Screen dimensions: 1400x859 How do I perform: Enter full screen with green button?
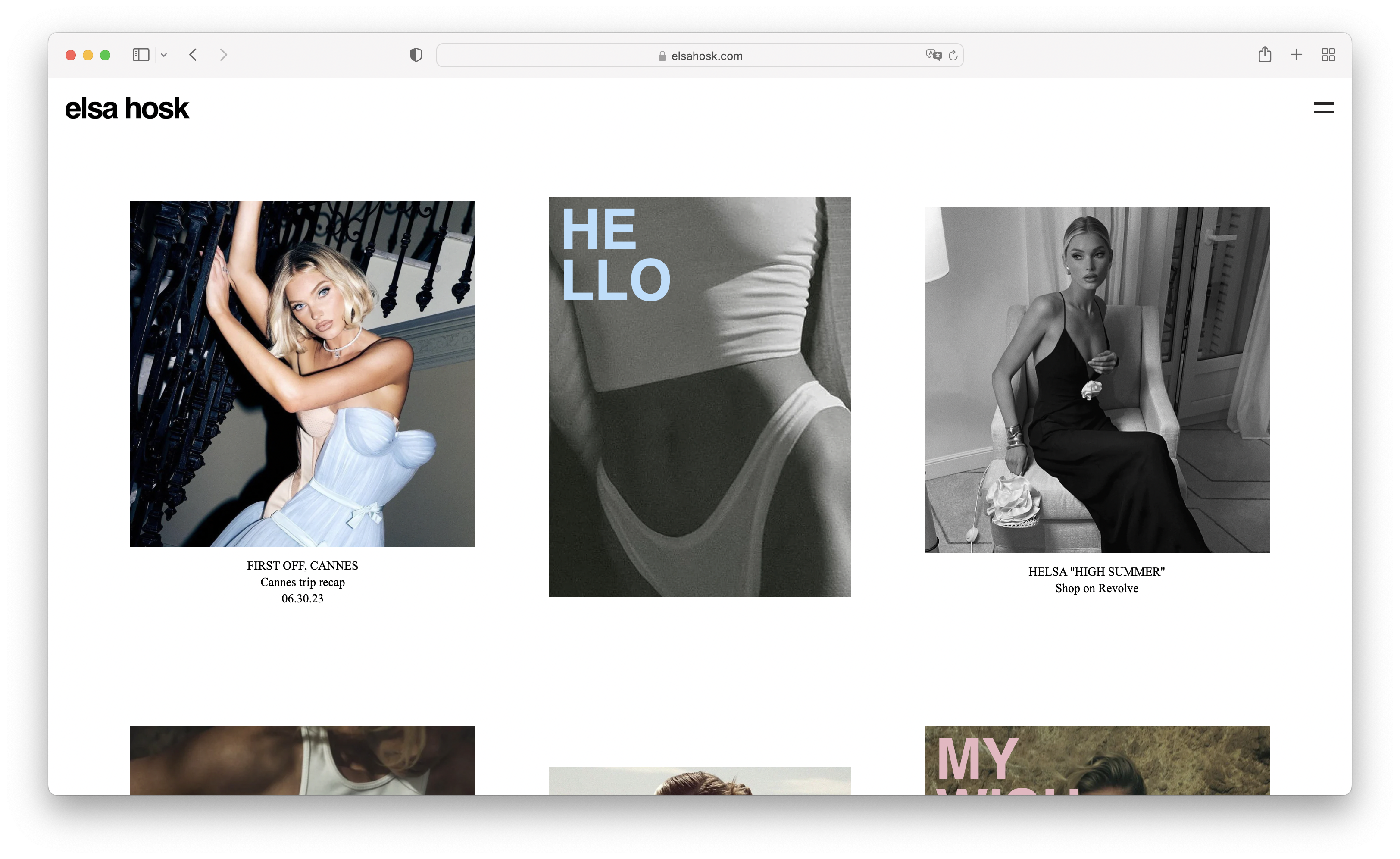[x=105, y=55]
